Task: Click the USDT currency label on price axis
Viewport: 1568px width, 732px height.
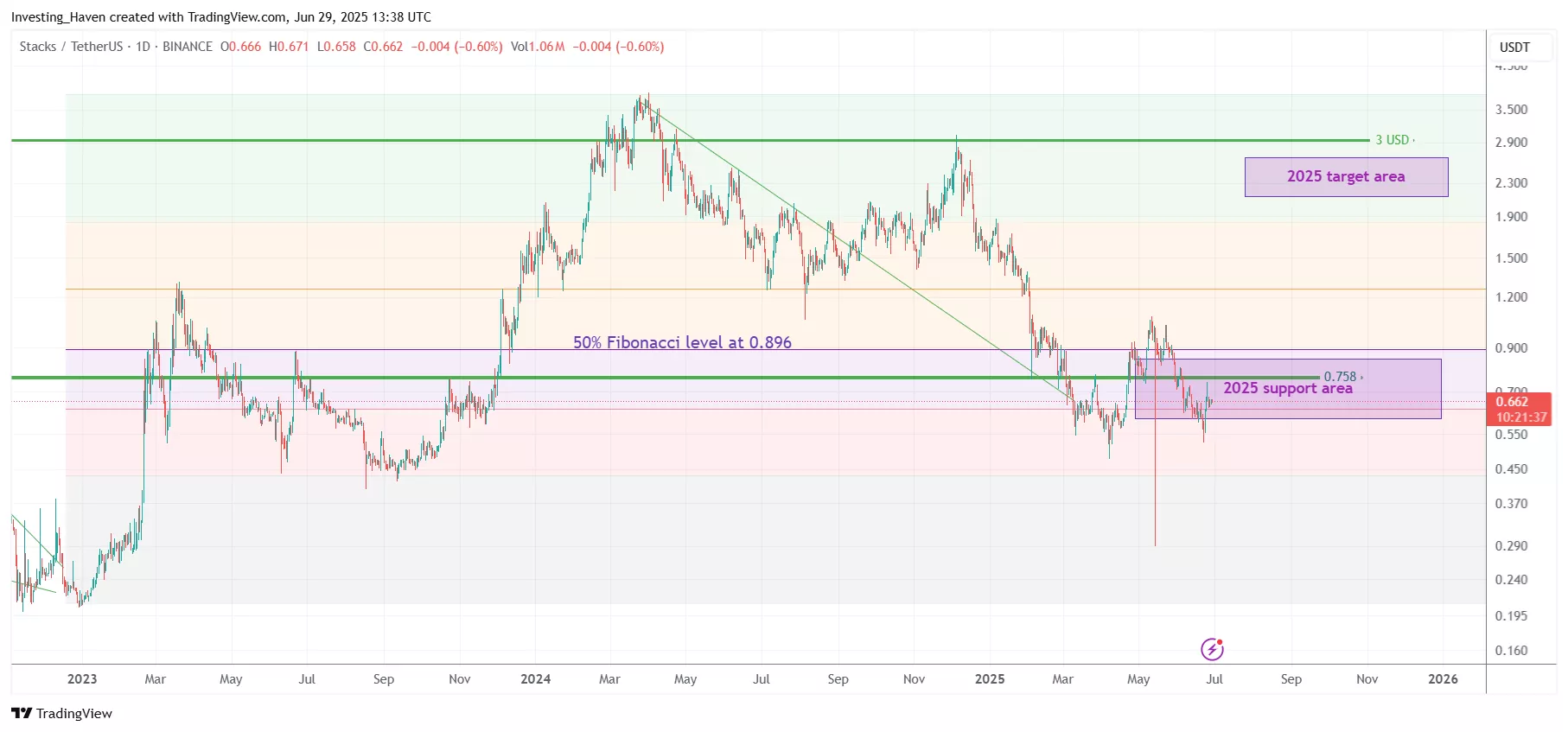Action: tap(1514, 47)
